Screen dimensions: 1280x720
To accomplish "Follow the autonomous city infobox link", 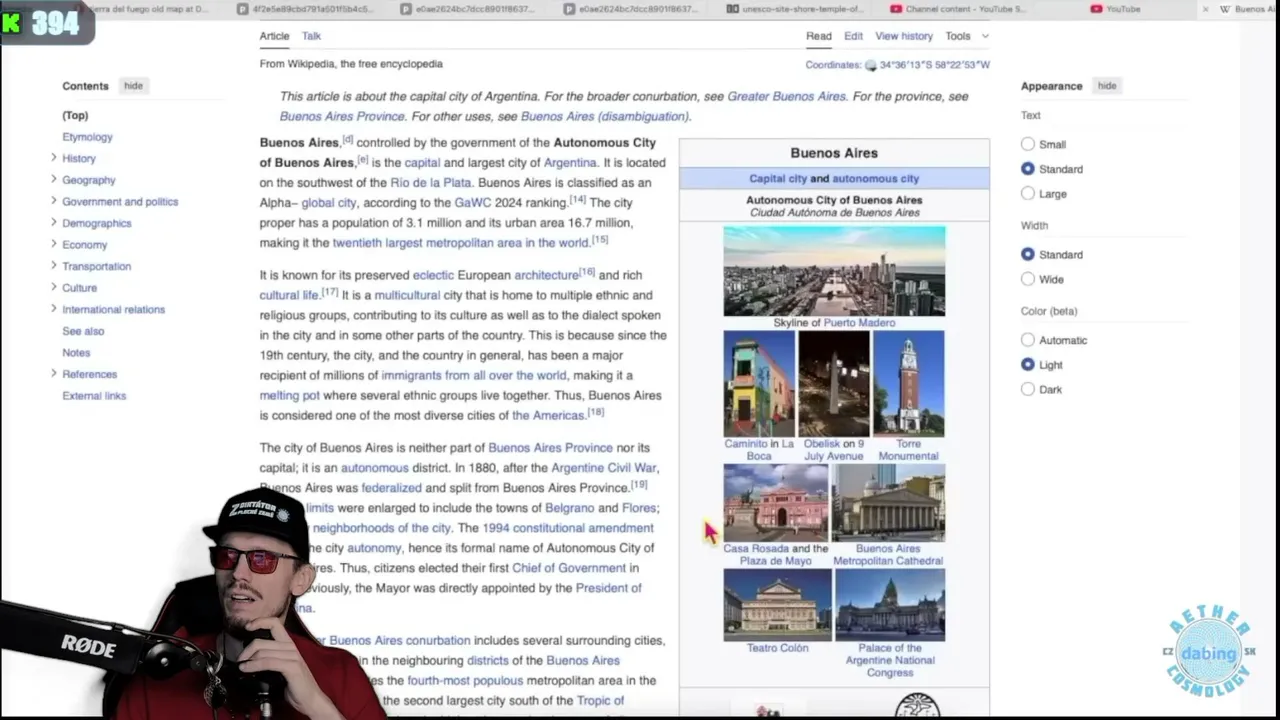I will pyautogui.click(x=876, y=179).
